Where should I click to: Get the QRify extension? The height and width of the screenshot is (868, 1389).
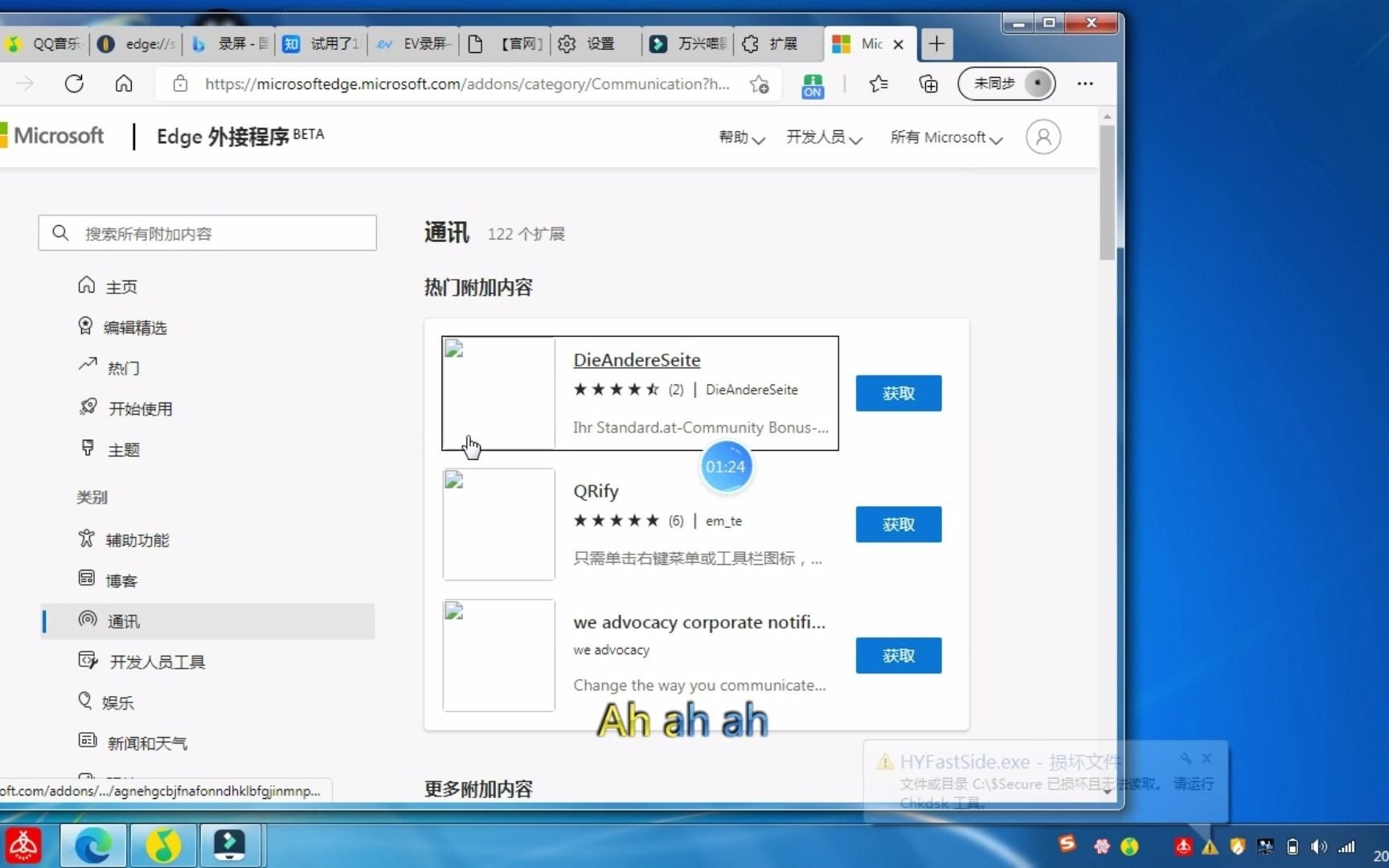click(898, 524)
